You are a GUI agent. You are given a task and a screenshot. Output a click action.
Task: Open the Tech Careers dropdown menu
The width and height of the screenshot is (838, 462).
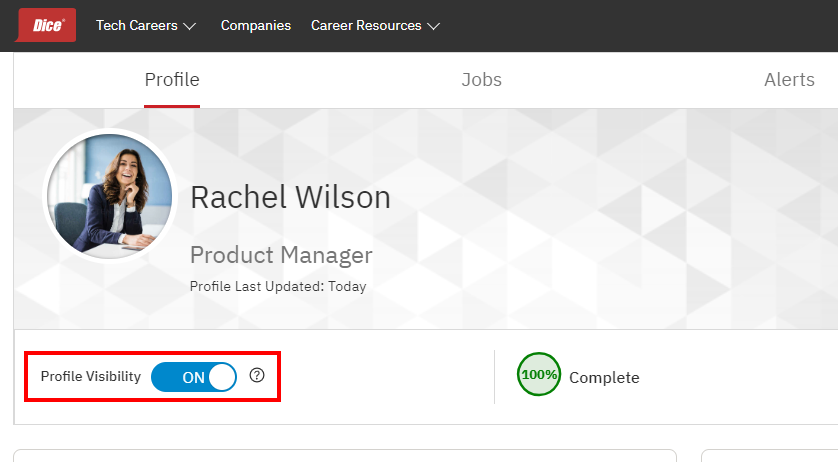[146, 26]
